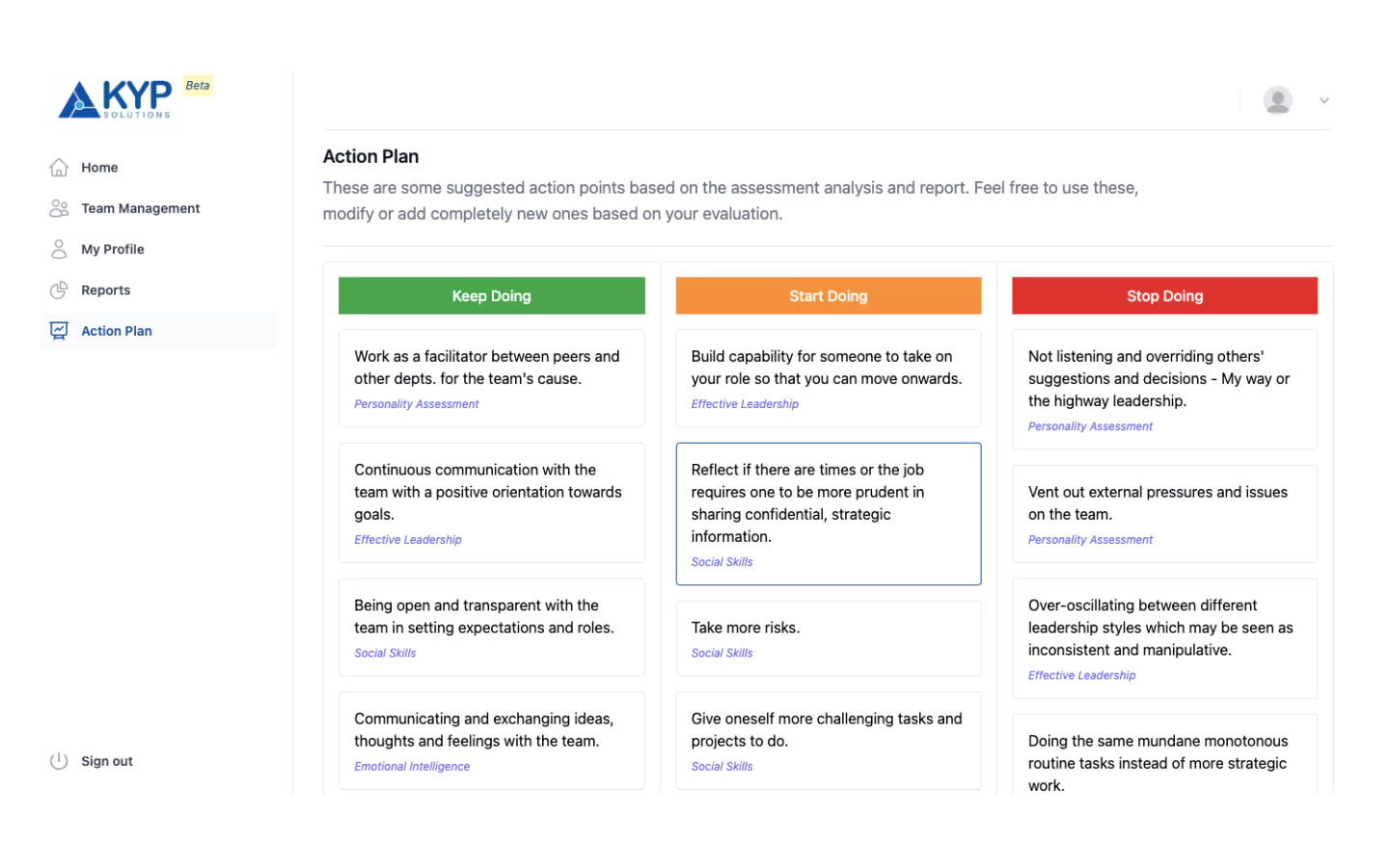Expand the user account dropdown chevron

1324,100
